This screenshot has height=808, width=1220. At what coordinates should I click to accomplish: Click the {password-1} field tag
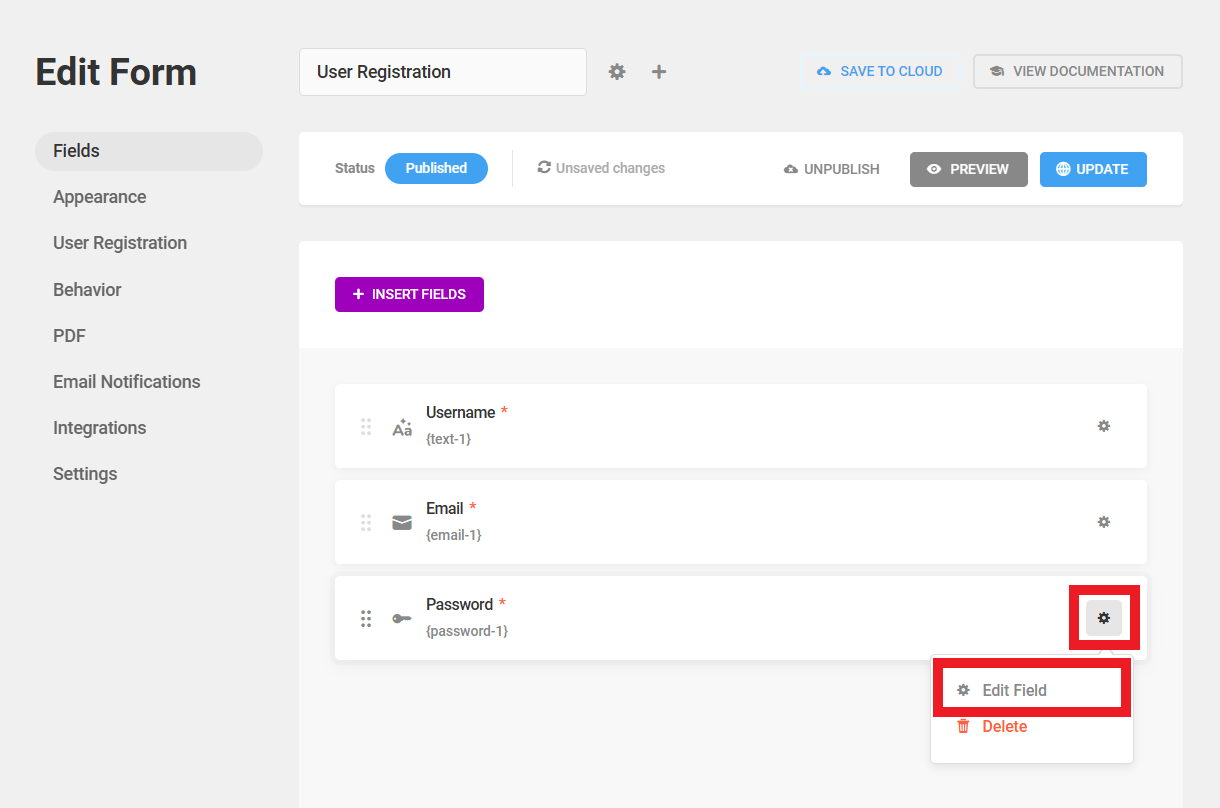tap(467, 631)
